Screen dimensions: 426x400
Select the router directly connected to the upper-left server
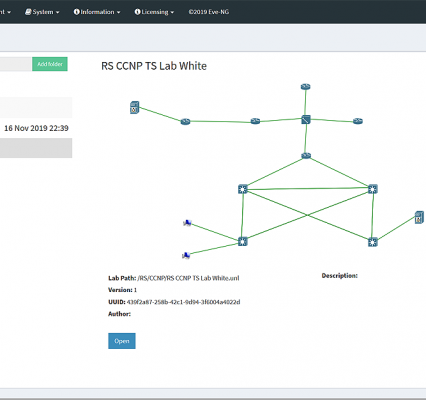[185, 122]
